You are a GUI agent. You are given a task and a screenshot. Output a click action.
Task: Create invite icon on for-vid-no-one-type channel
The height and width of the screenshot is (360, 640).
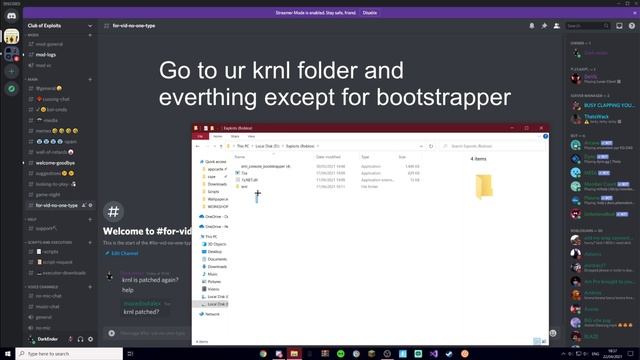pyautogui.click(x=84, y=205)
